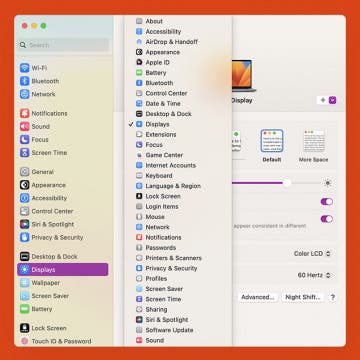360x360 pixels.
Task: Click the sun icon beside the brightness slider
Action: tap(328, 183)
